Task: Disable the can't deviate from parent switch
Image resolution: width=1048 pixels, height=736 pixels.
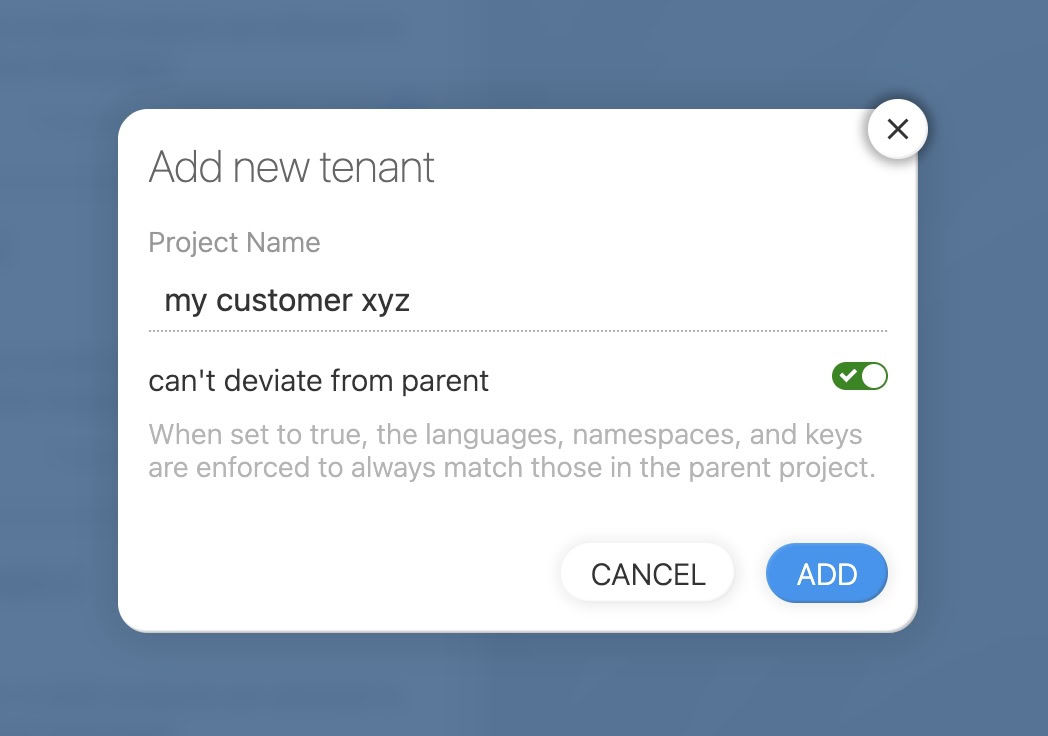Action: pos(859,376)
